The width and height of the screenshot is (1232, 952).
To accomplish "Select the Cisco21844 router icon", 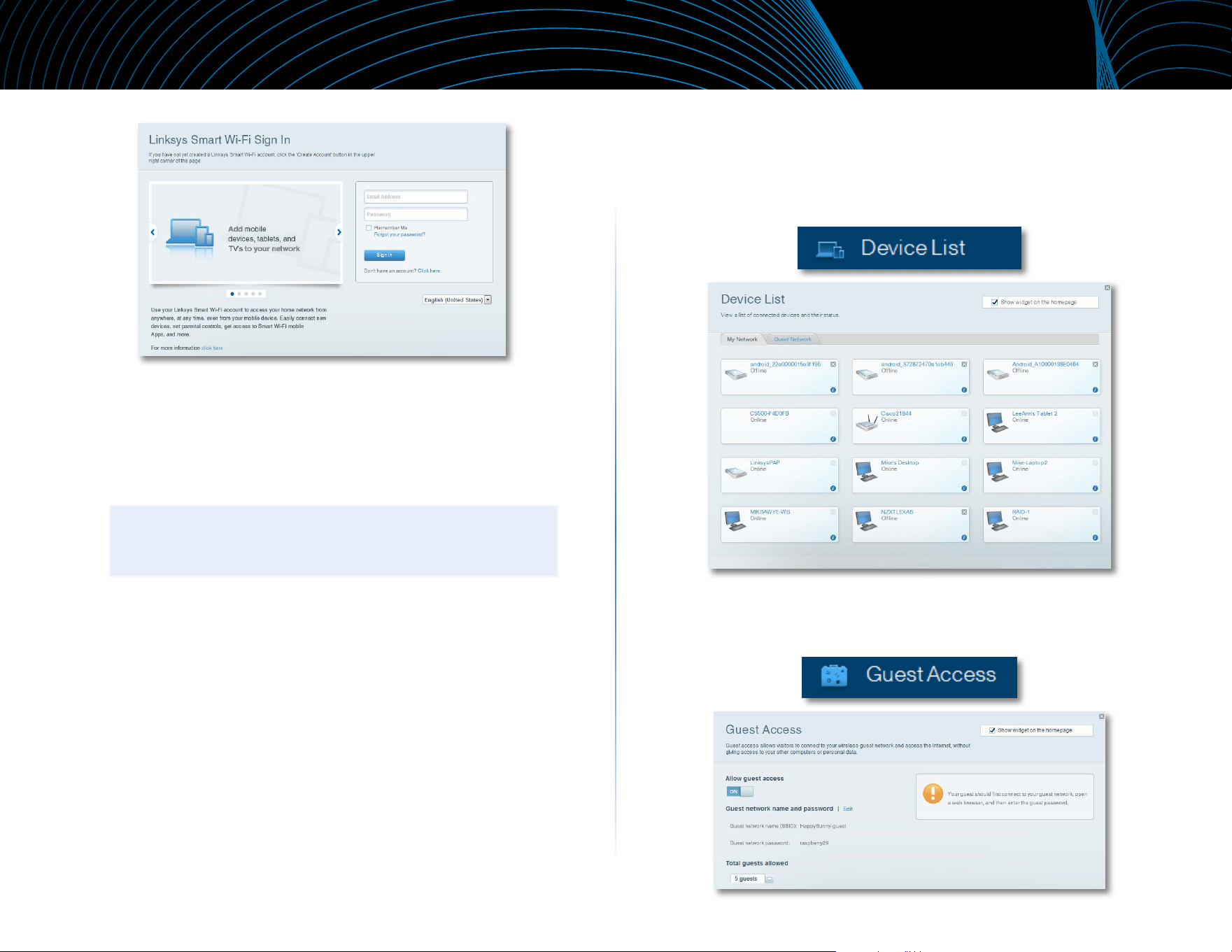I will click(867, 422).
